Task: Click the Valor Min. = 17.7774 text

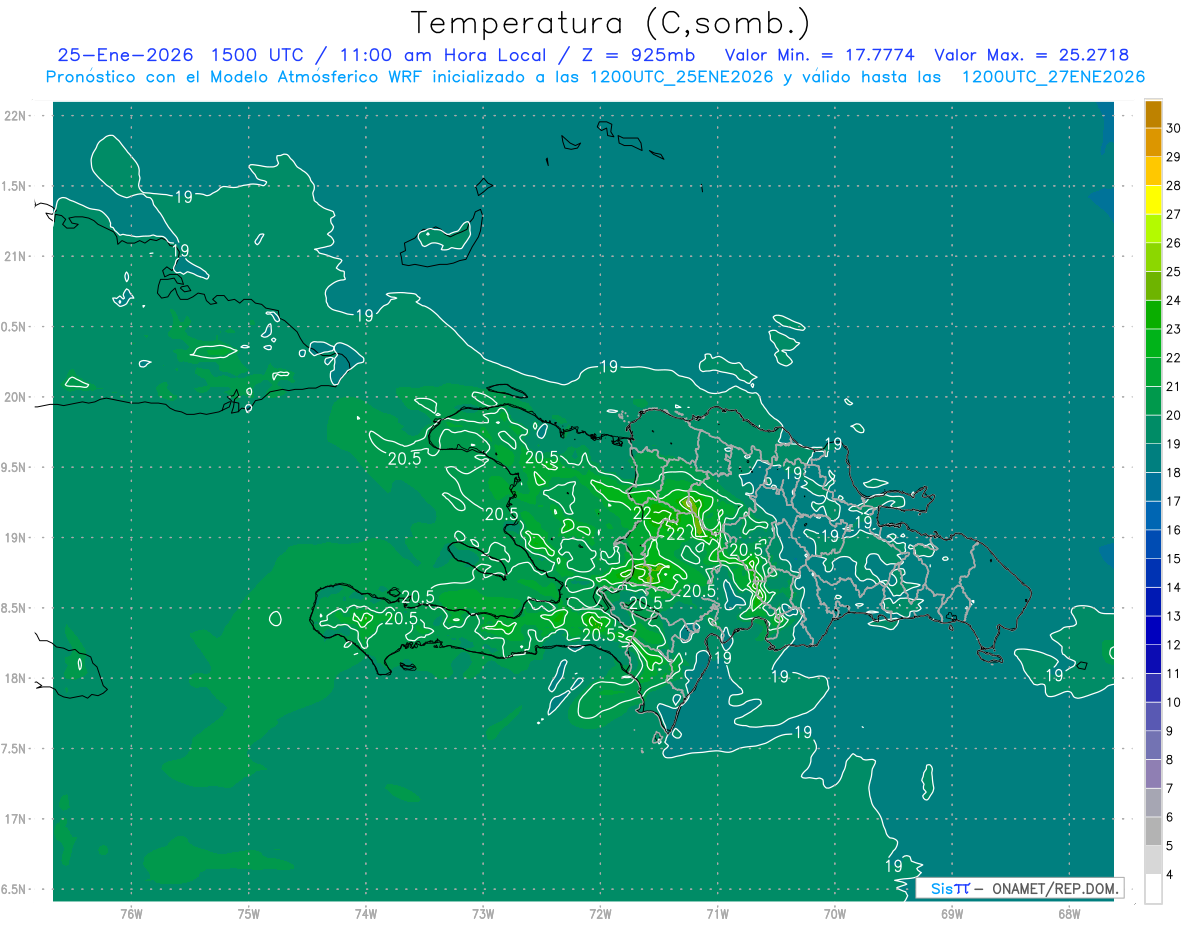Action: (820, 55)
